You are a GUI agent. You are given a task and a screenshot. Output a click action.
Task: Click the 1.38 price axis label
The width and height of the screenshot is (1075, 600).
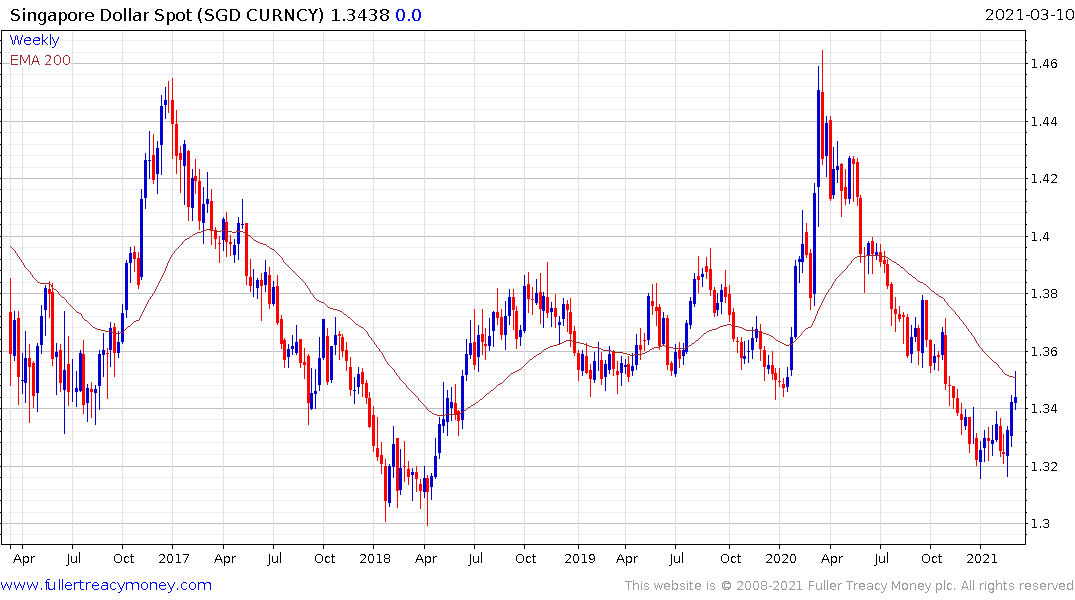coord(1044,294)
